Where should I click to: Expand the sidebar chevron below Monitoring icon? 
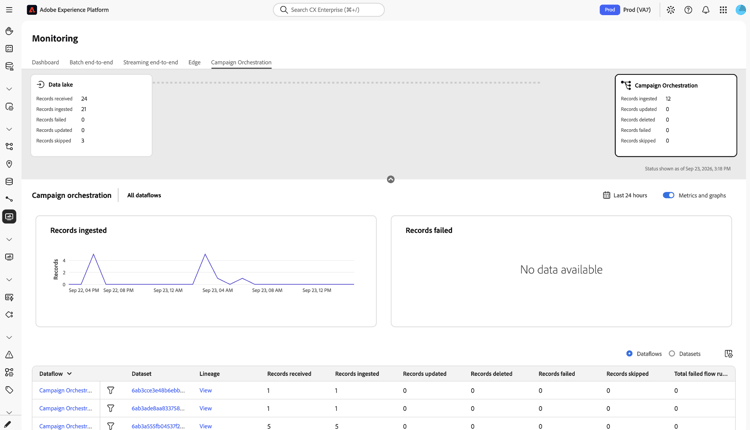[x=9, y=239]
